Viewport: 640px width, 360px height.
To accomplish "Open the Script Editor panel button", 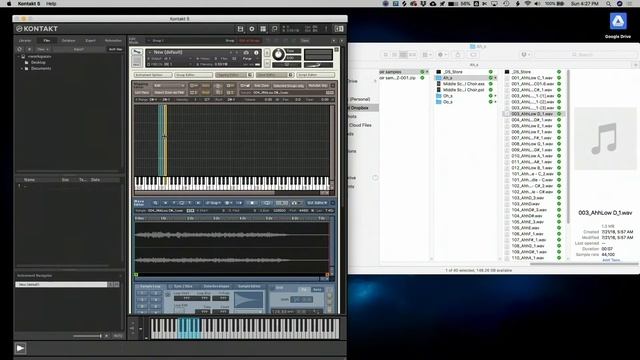I will (316, 75).
